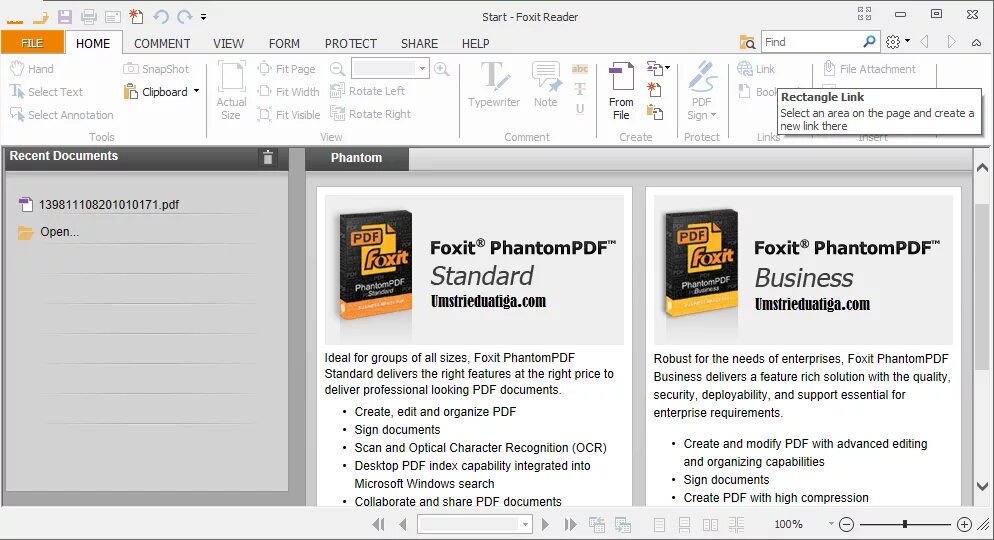Image resolution: width=994 pixels, height=540 pixels.
Task: Click Fit Visible in View group
Action: [289, 115]
